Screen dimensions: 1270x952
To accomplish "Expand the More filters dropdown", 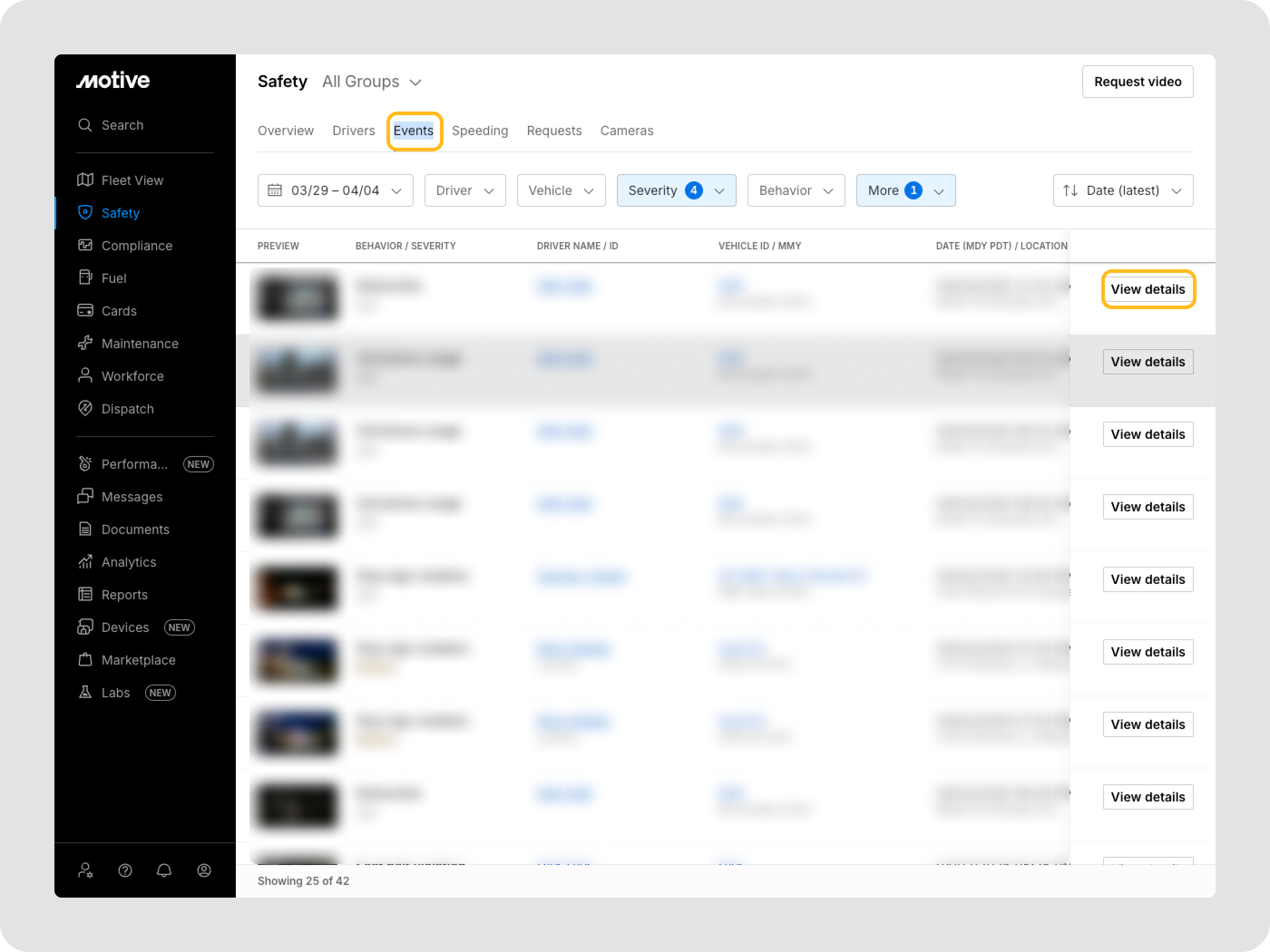I will pyautogui.click(x=905, y=190).
